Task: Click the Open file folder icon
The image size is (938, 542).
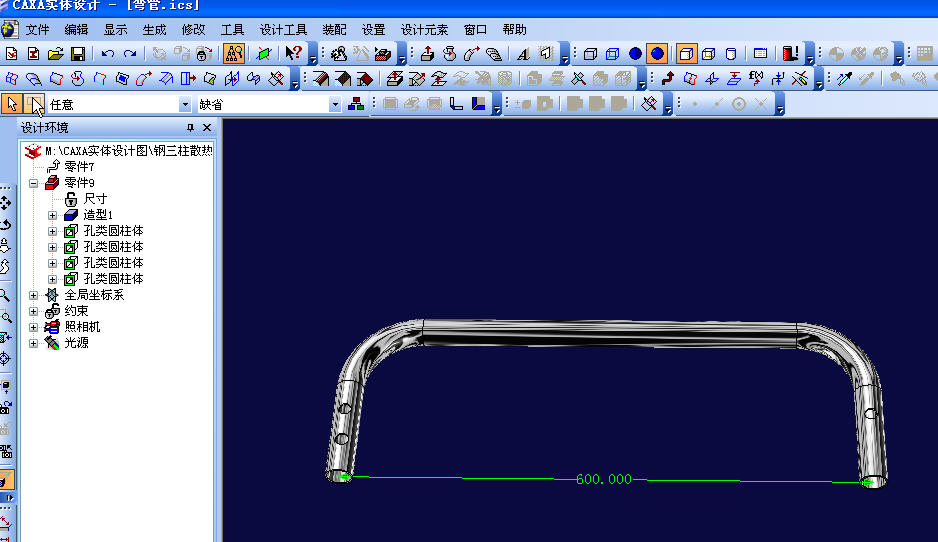Action: point(56,54)
